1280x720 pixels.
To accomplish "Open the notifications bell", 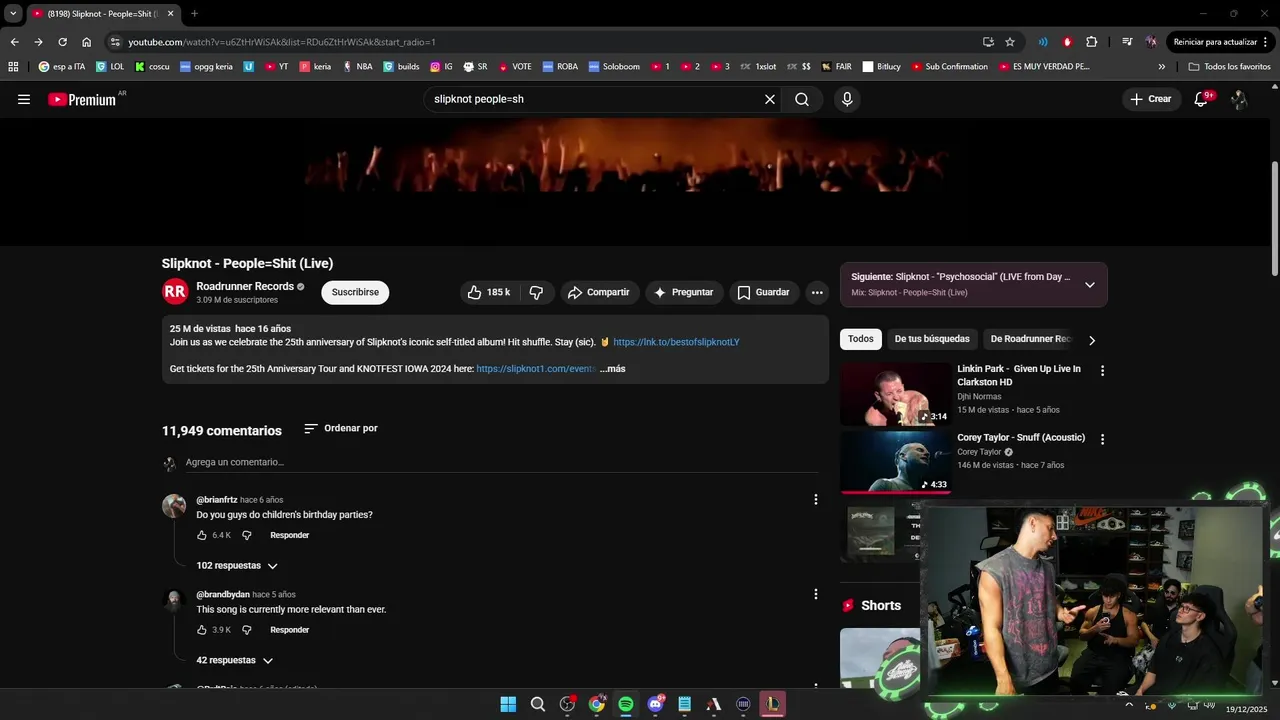I will pyautogui.click(x=1202, y=99).
